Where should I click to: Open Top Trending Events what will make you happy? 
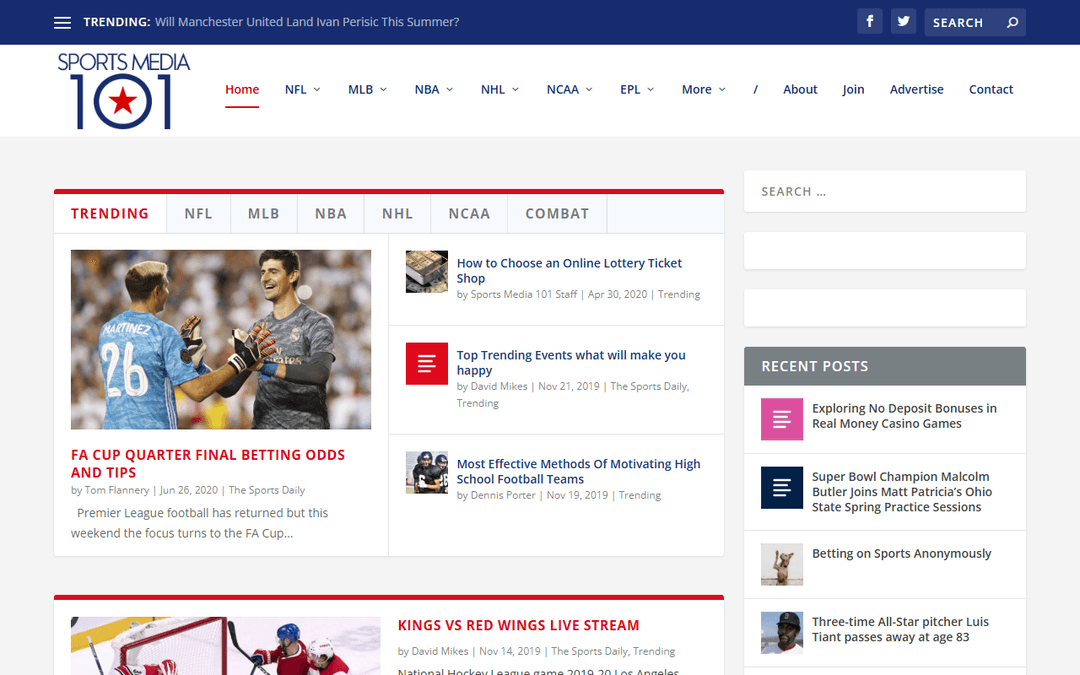pos(571,362)
